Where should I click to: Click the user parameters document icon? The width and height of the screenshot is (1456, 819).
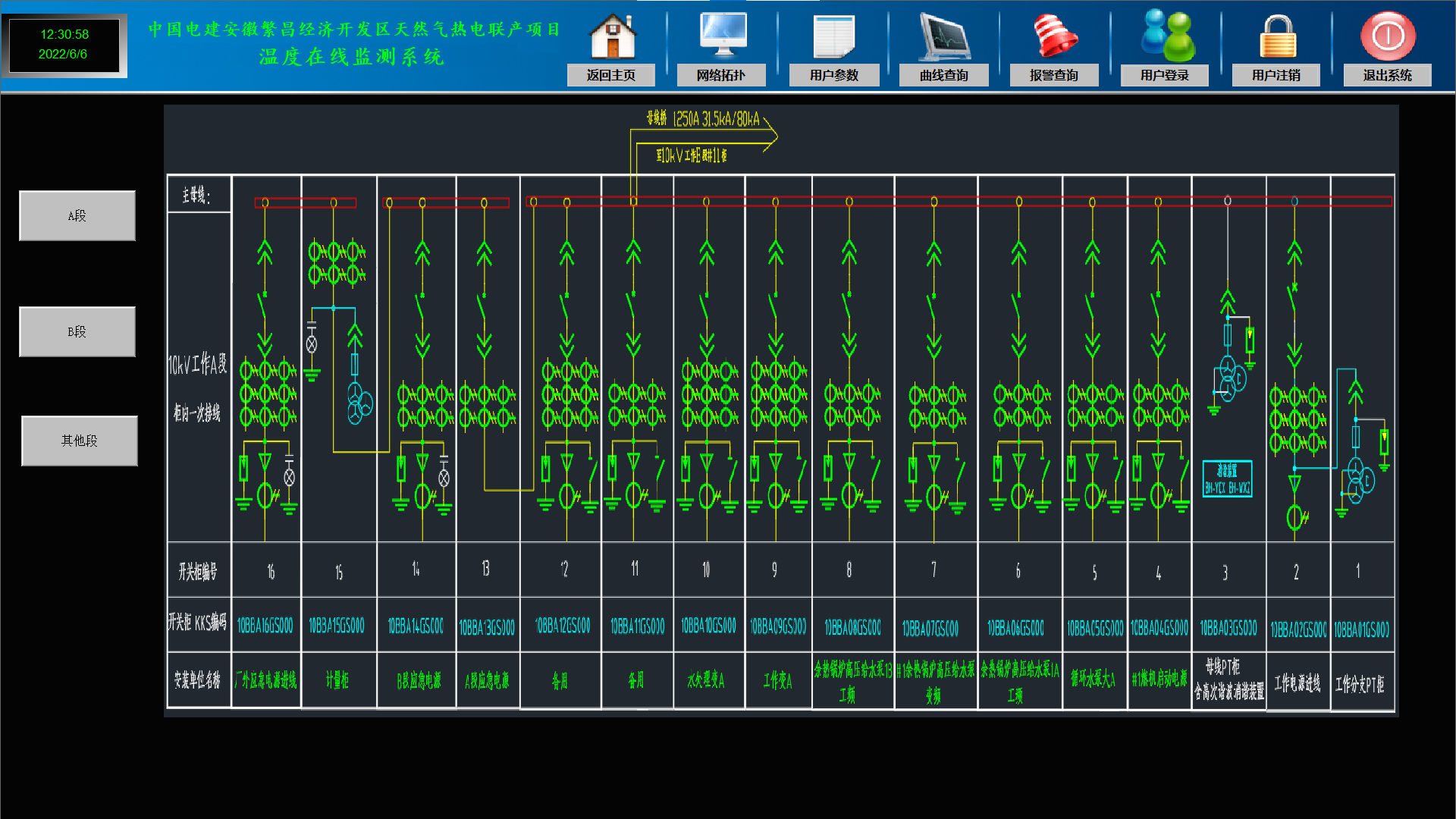coord(833,36)
